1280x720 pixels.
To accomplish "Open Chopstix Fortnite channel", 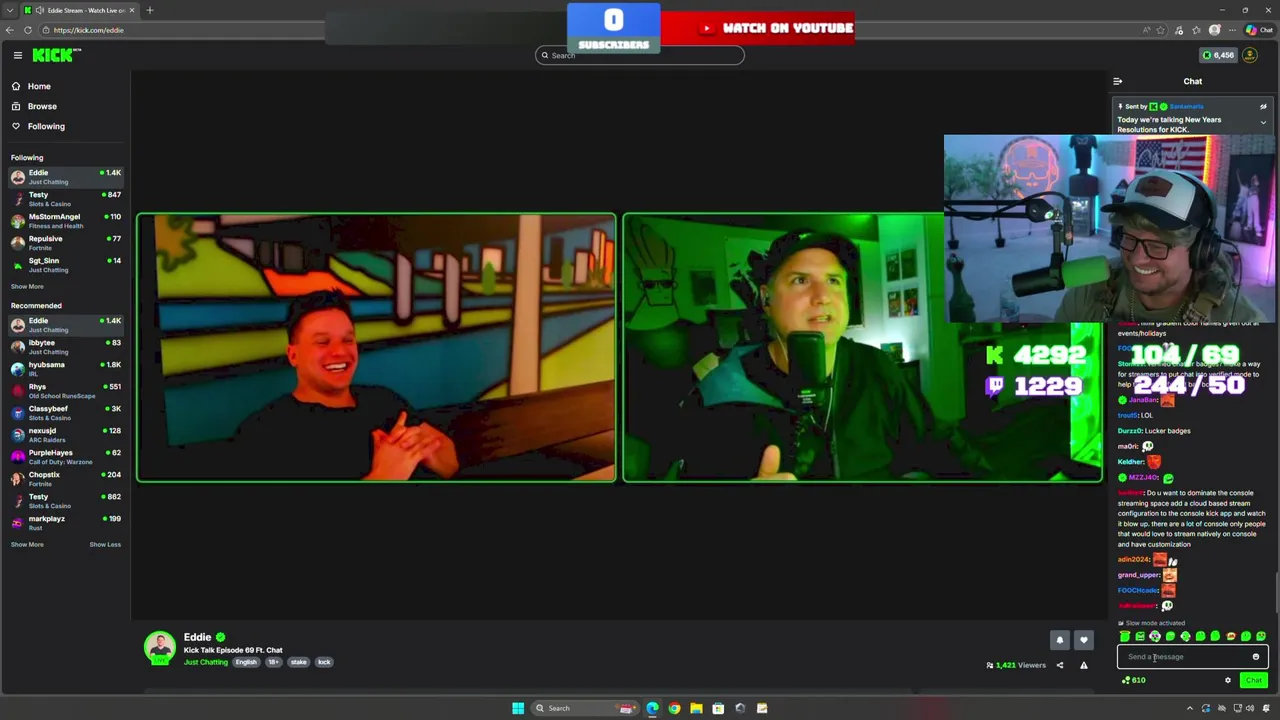I will tap(65, 479).
